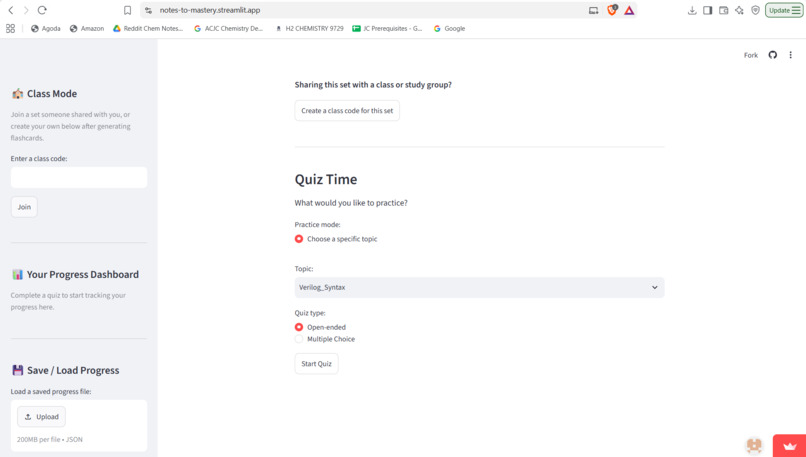Image resolution: width=806 pixels, height=457 pixels.
Task: Click Create a class code for this set
Action: 347,111
